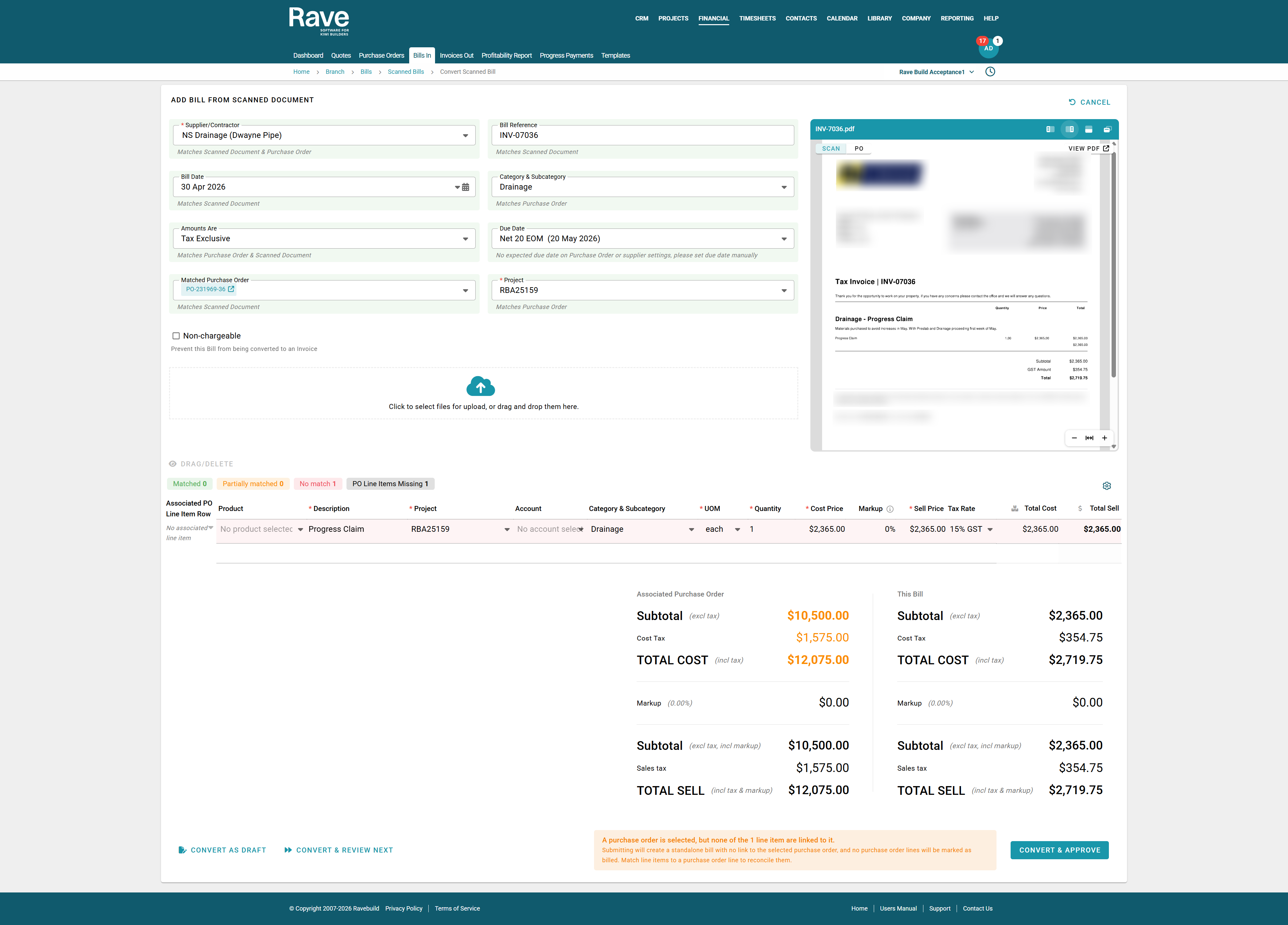Open the Progress Payments tab
The image size is (1288, 925).
(566, 56)
